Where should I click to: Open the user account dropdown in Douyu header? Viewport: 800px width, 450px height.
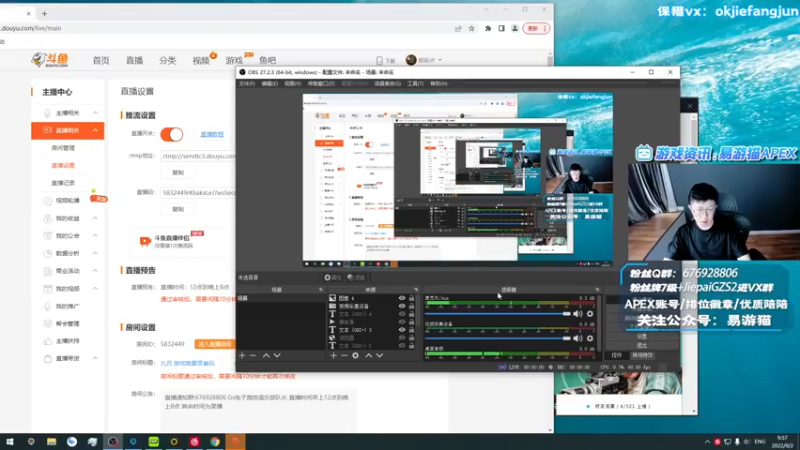coord(424,60)
